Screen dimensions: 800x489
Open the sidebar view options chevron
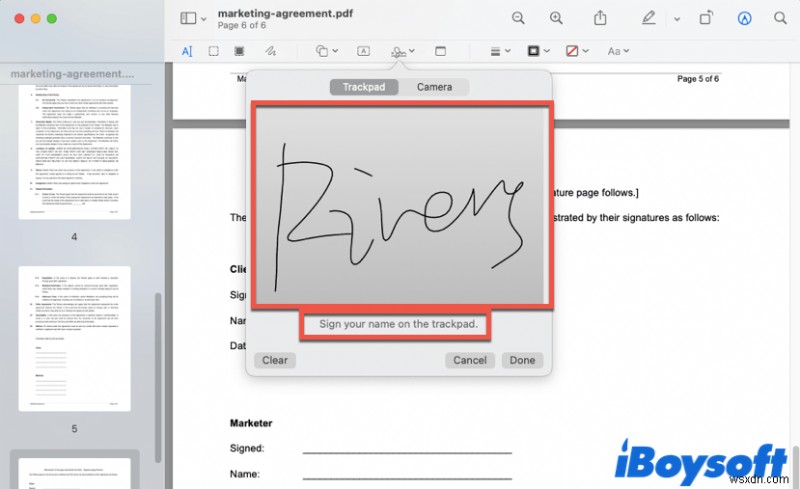[x=204, y=19]
